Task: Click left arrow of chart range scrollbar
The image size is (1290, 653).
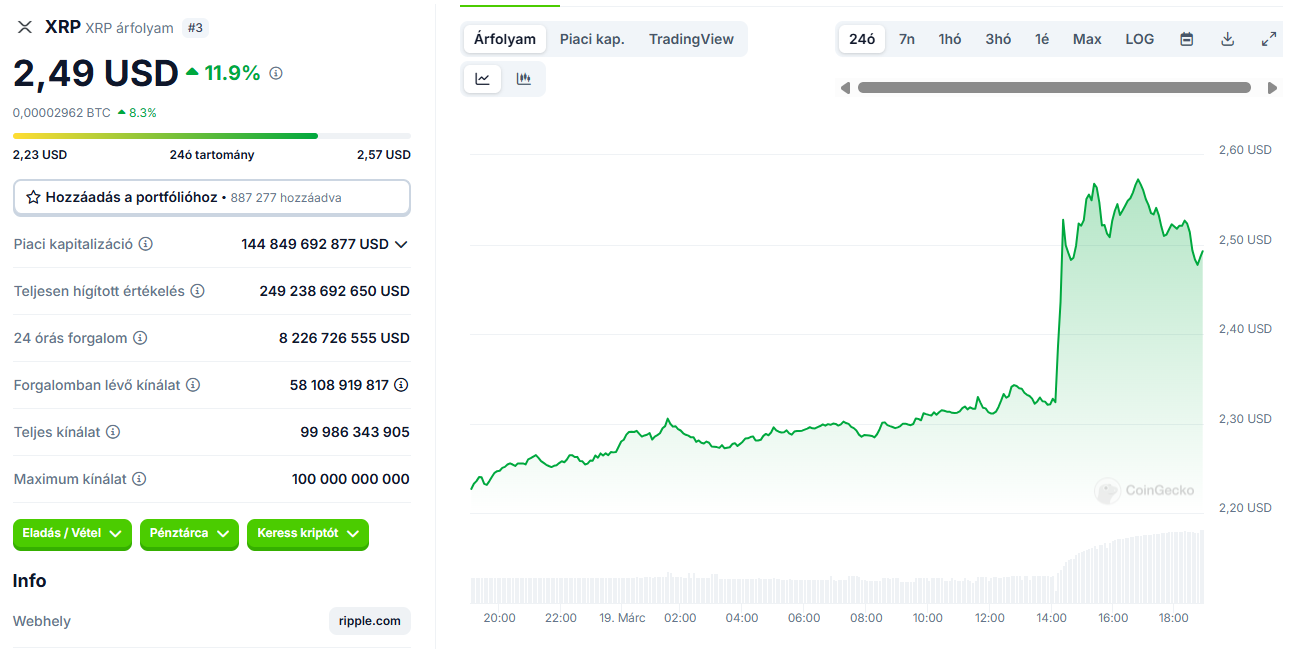Action: [x=845, y=88]
